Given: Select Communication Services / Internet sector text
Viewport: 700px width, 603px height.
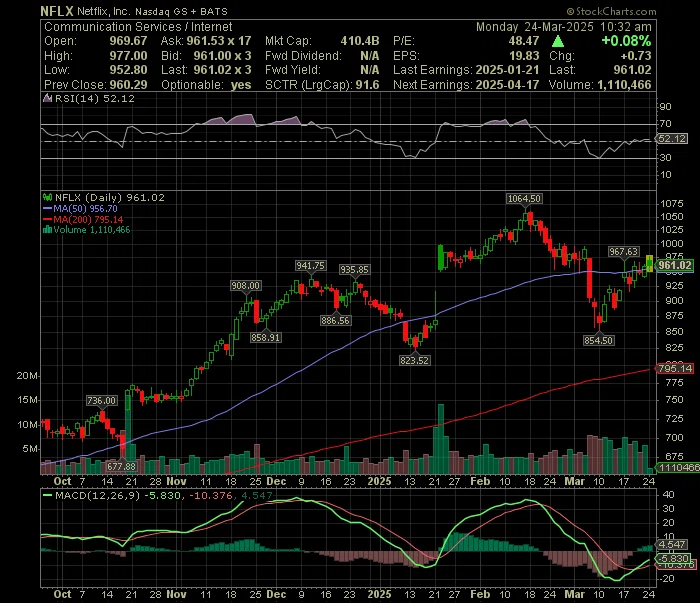Looking at the screenshot, I should (x=138, y=27).
